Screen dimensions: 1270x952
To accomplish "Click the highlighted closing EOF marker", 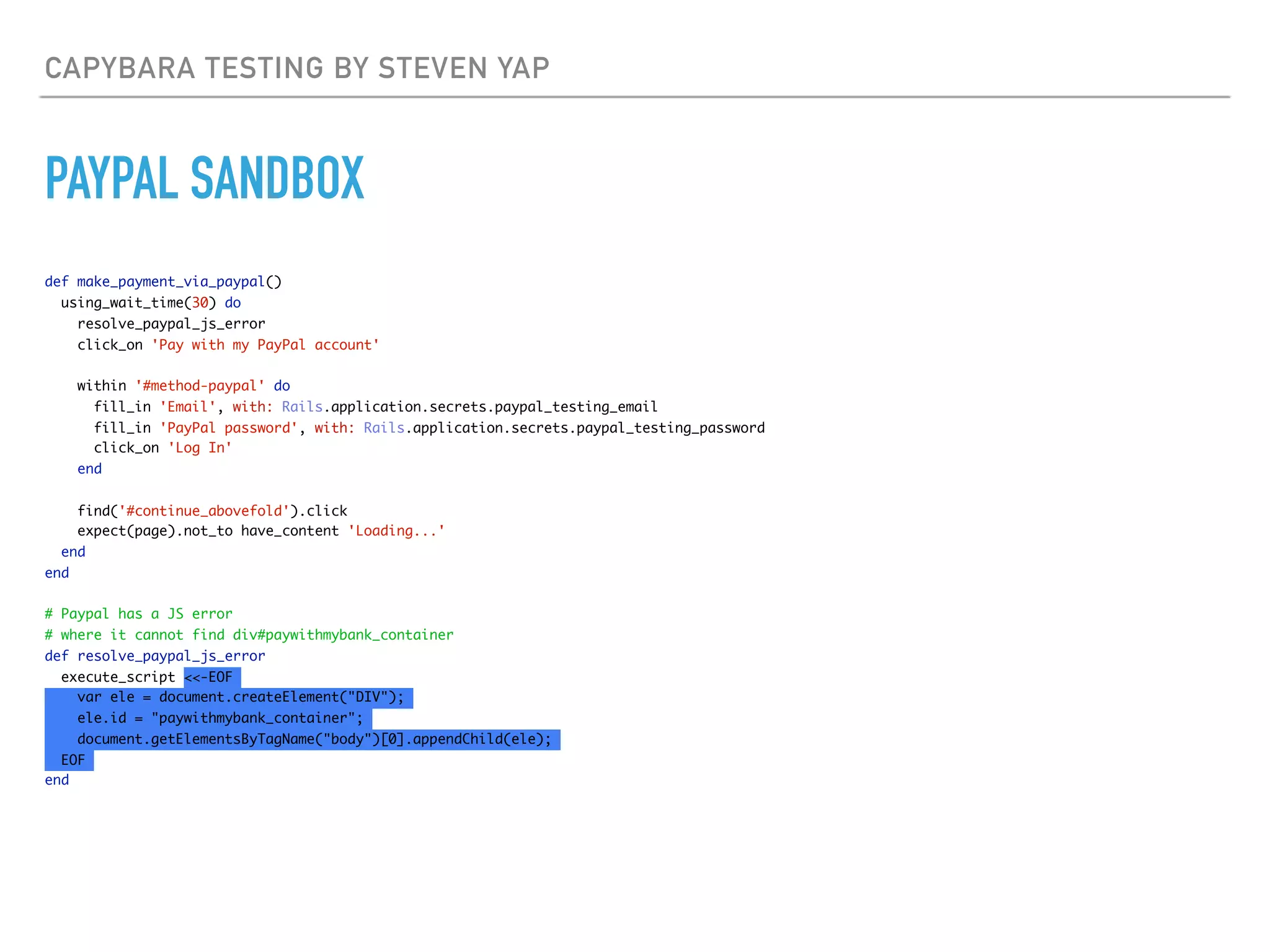I will pos(73,760).
